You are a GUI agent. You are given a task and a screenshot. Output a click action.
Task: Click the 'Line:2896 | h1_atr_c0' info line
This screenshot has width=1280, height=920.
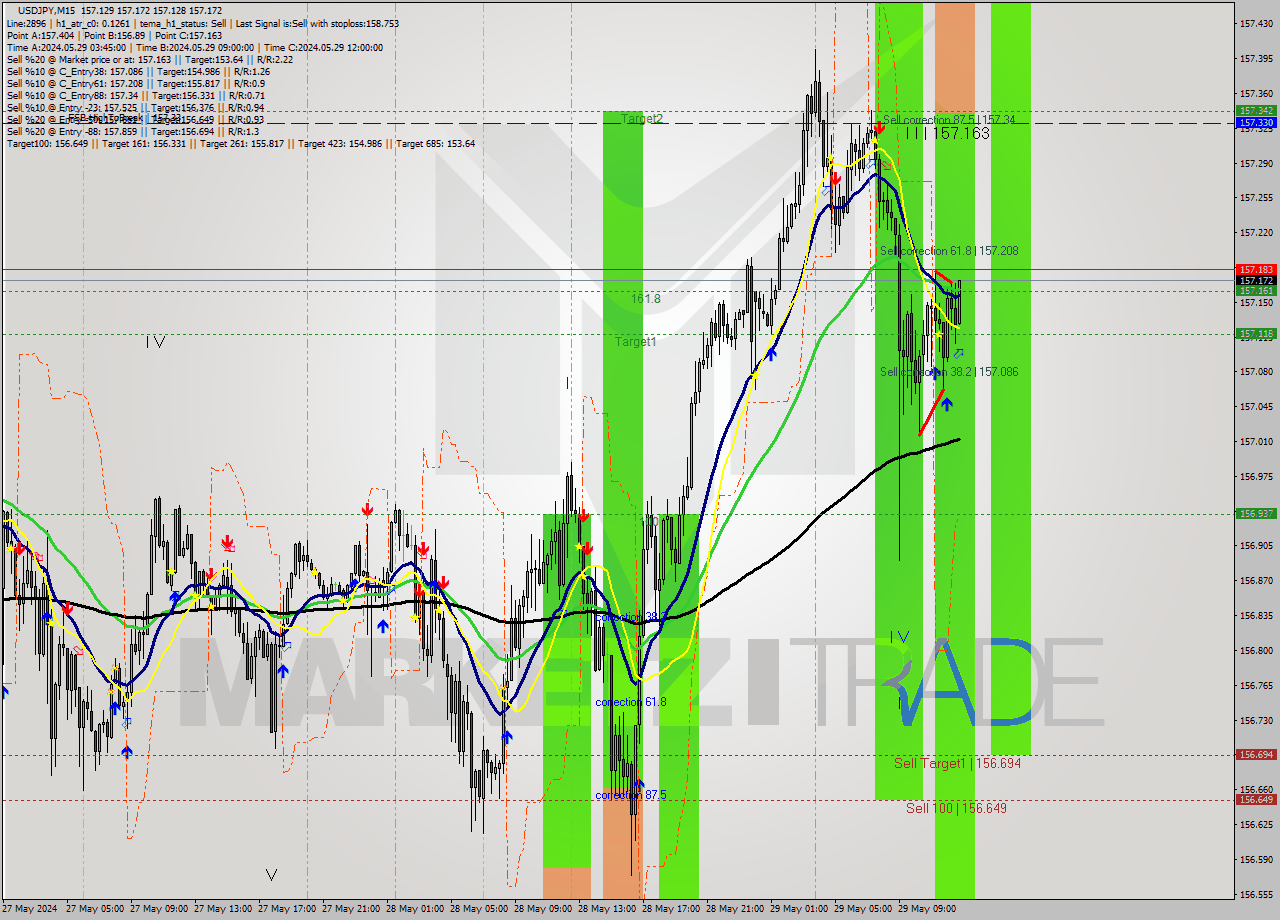(202, 23)
